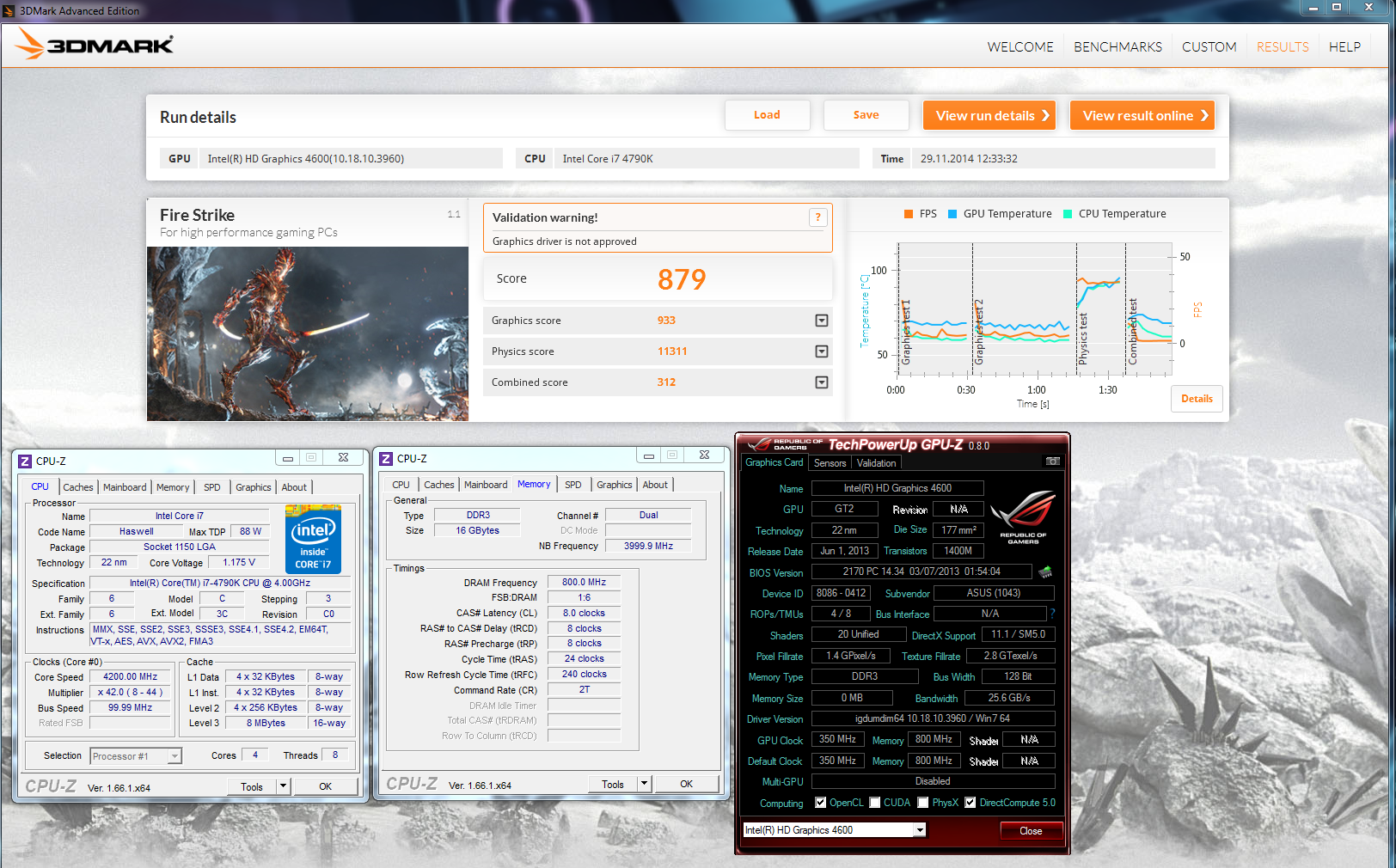Toggle the CUDA checkbox in GPU-Z

tap(875, 803)
